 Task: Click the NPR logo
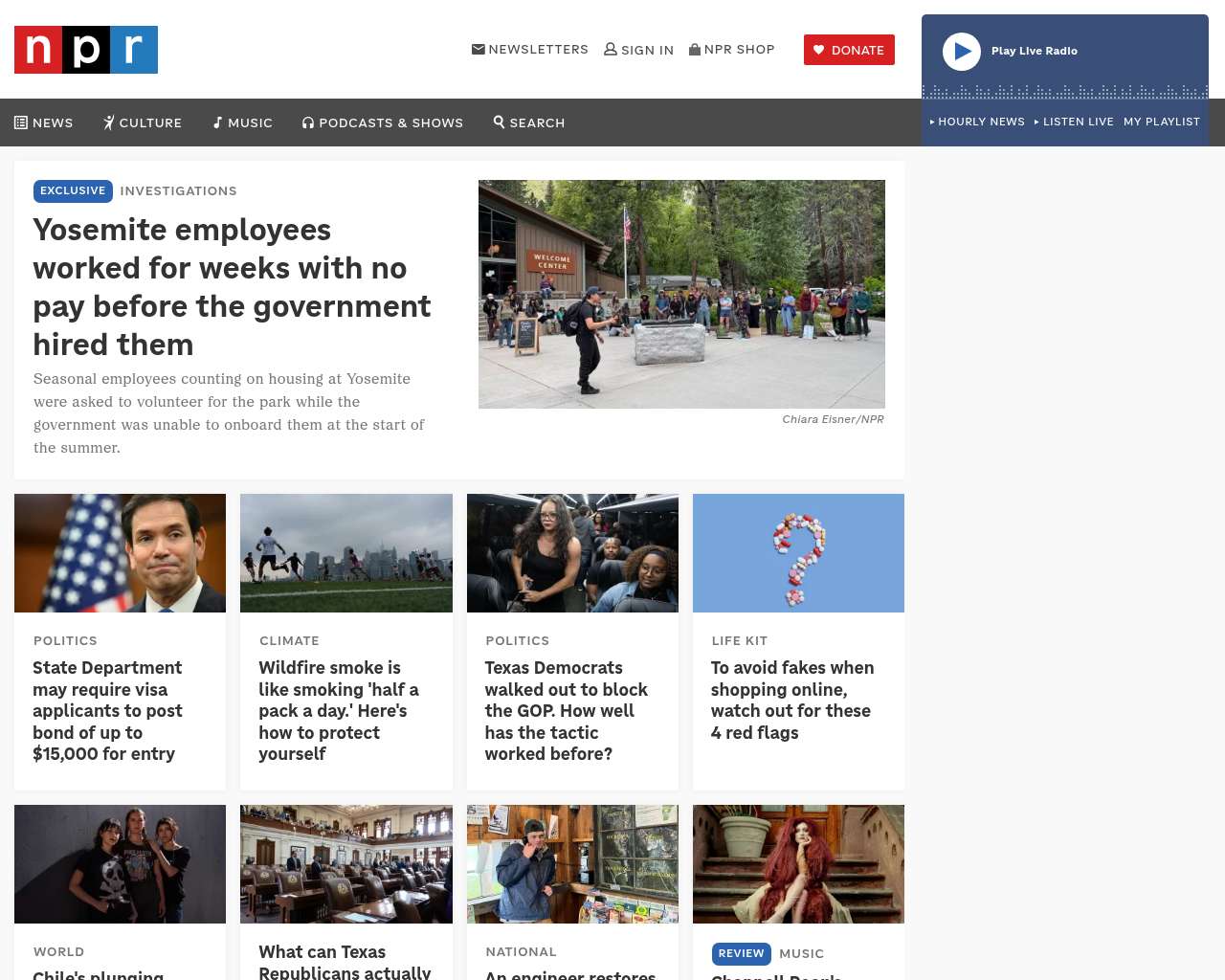[86, 50]
